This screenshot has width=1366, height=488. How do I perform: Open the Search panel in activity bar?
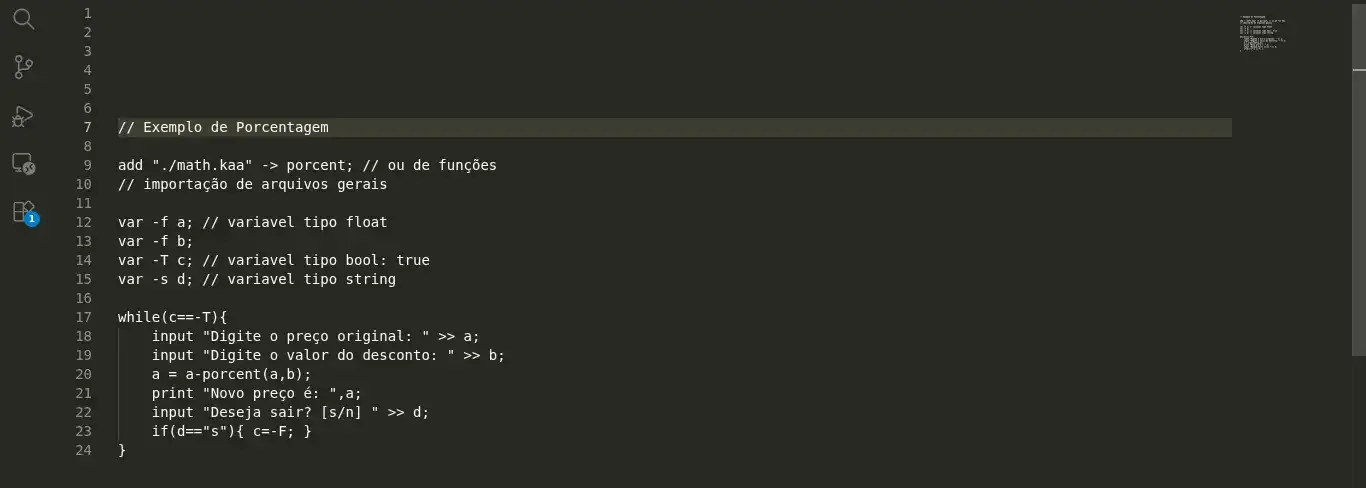[23, 19]
